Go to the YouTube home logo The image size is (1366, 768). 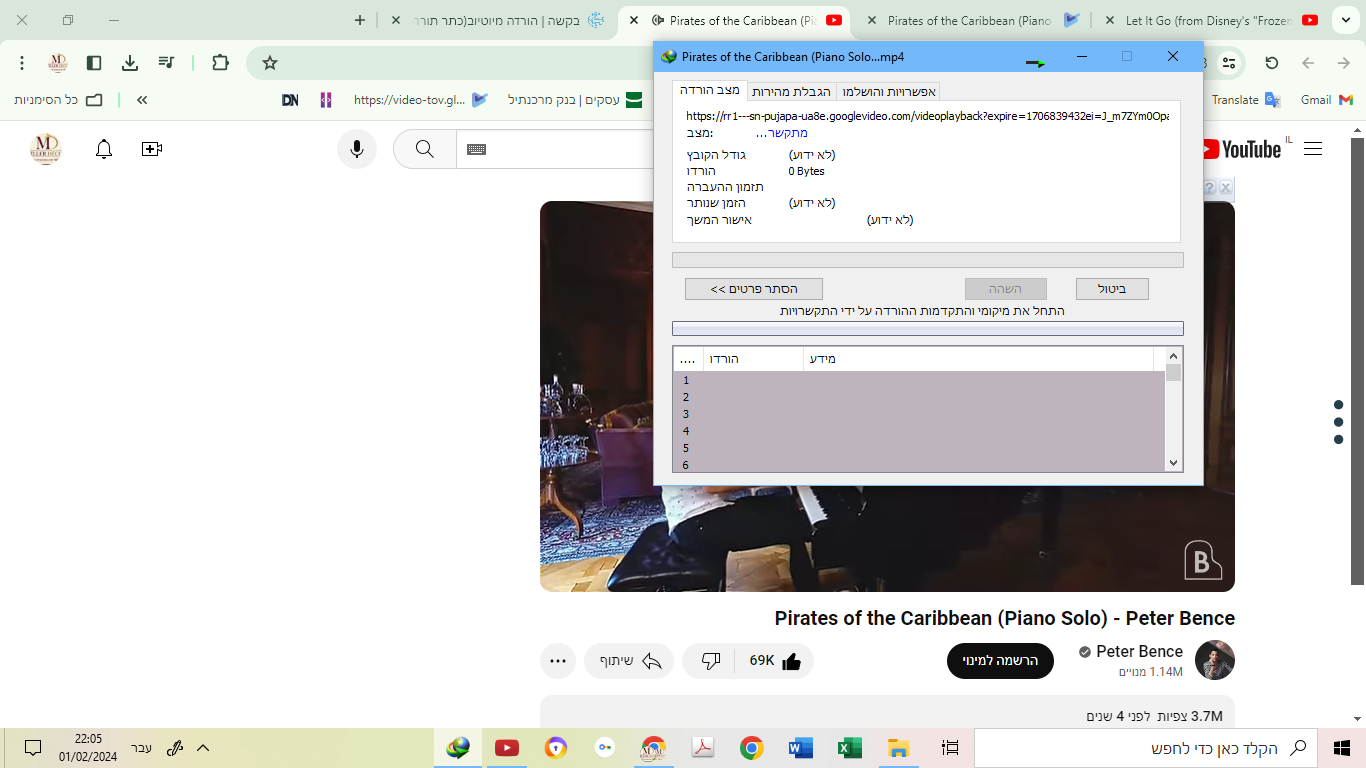pyautogui.click(x=1240, y=149)
